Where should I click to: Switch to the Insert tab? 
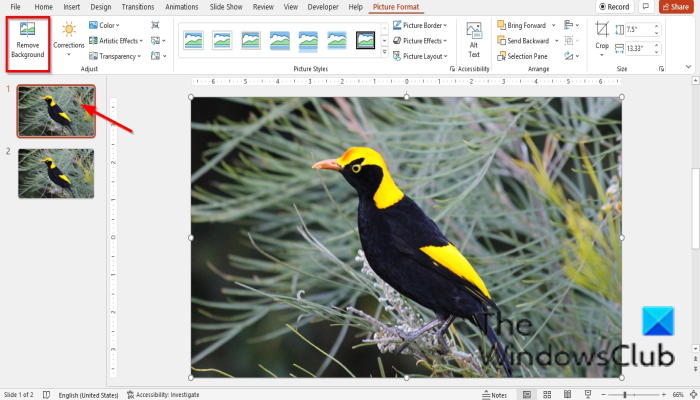[71, 7]
